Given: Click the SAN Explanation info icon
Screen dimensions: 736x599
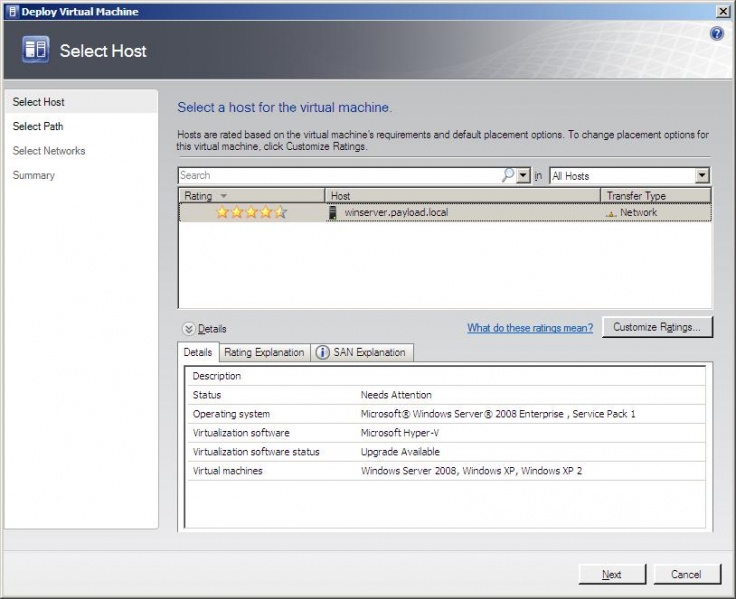Looking at the screenshot, I should [323, 352].
